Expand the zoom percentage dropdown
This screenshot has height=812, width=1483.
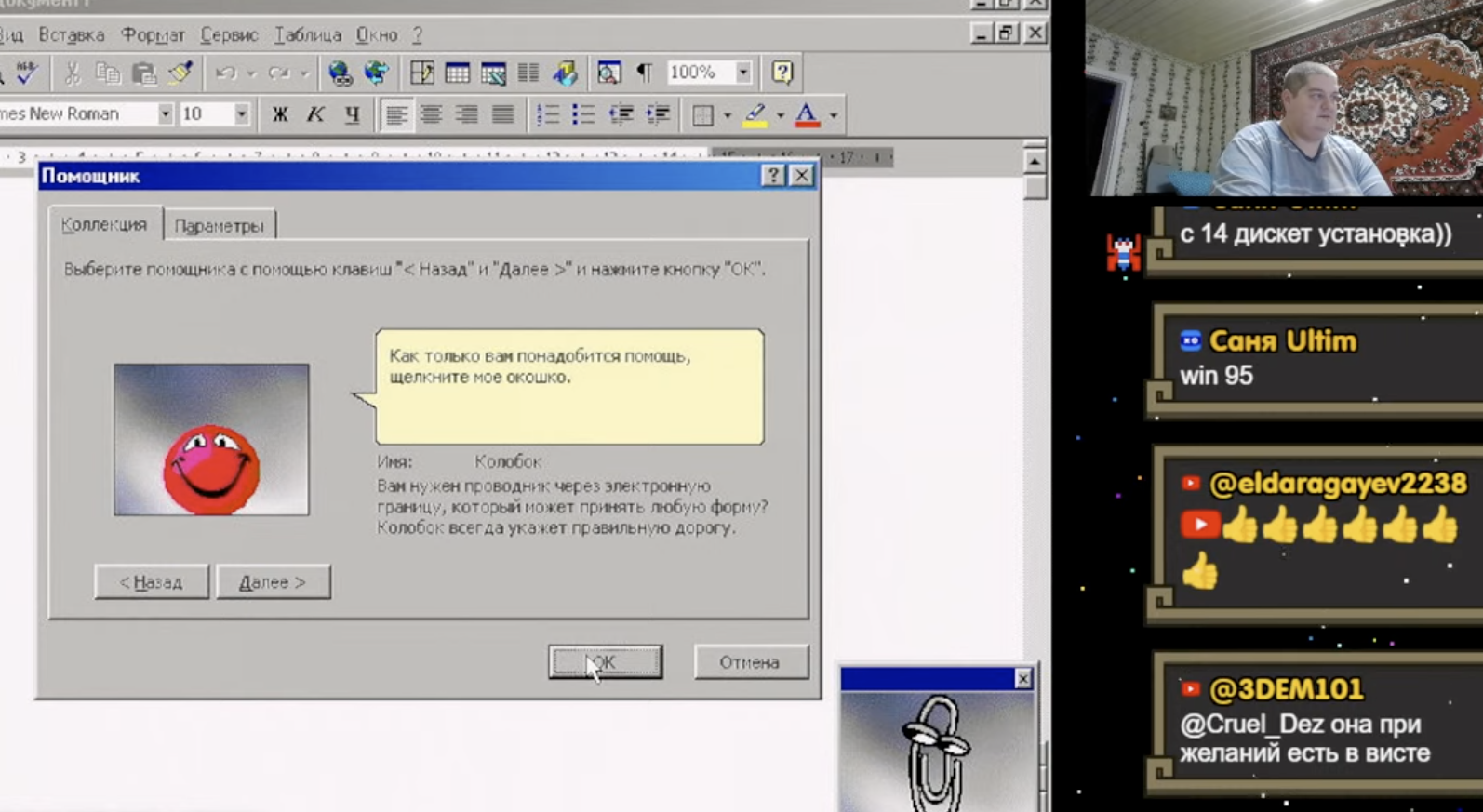tap(743, 73)
